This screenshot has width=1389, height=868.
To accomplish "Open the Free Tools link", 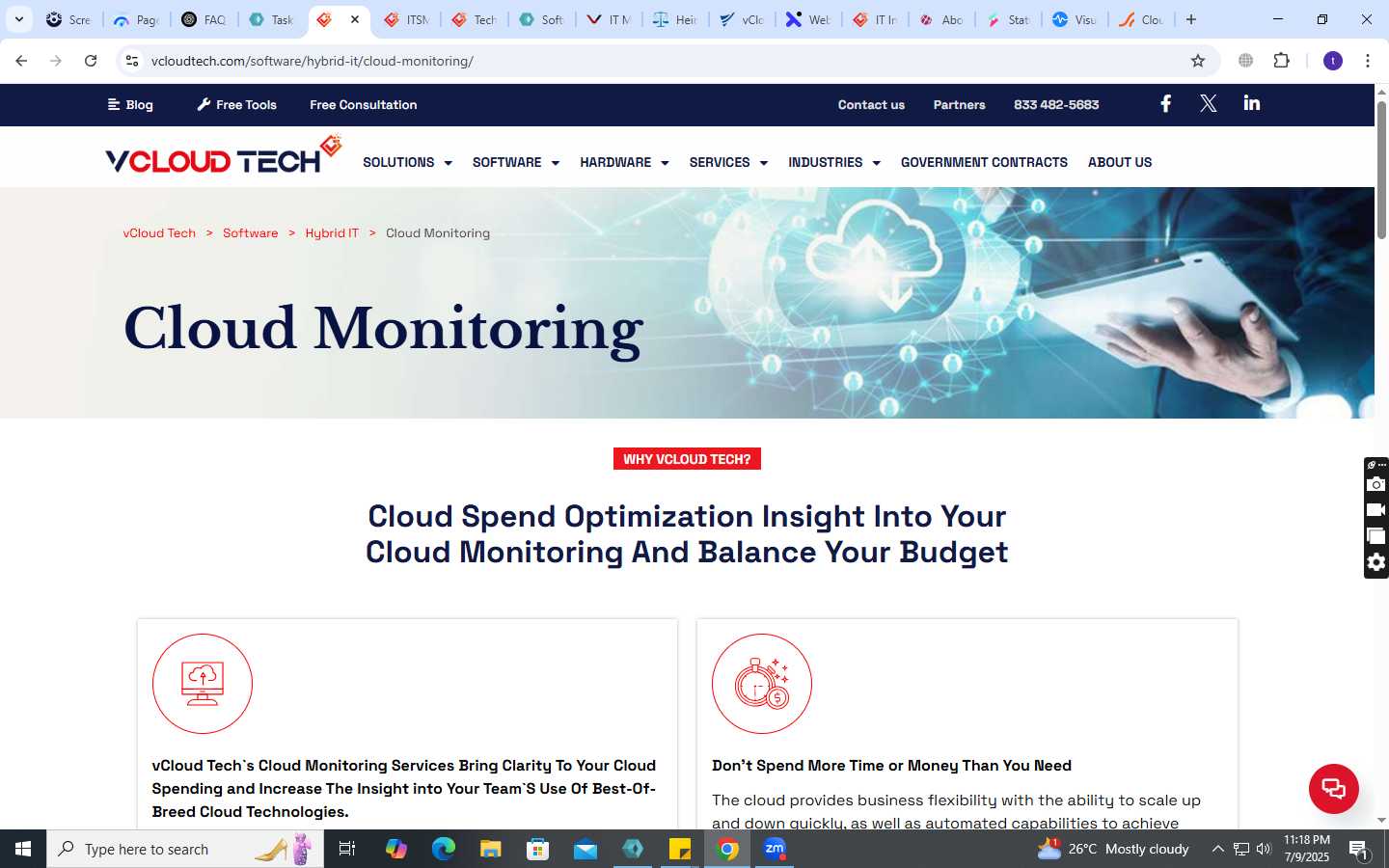I will 236,104.
